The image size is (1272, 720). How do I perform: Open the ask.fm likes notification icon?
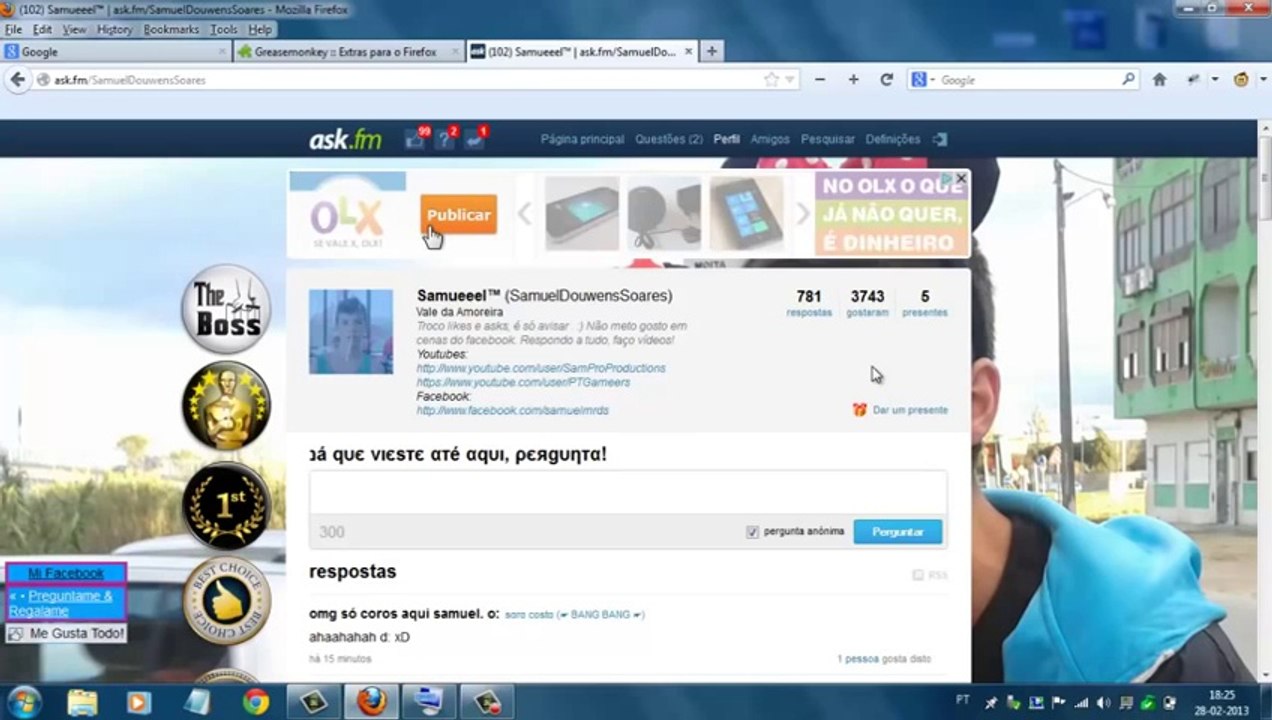tap(416, 139)
